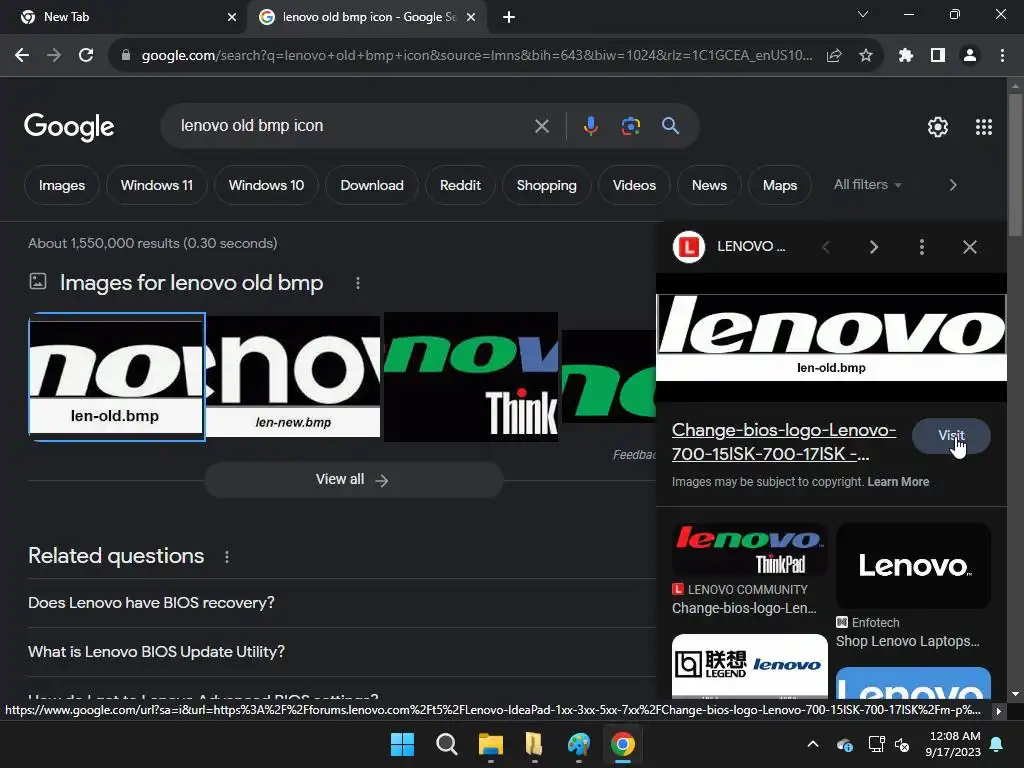Expand the All filters dropdown
Image resolution: width=1024 pixels, height=768 pixels.
pos(868,185)
